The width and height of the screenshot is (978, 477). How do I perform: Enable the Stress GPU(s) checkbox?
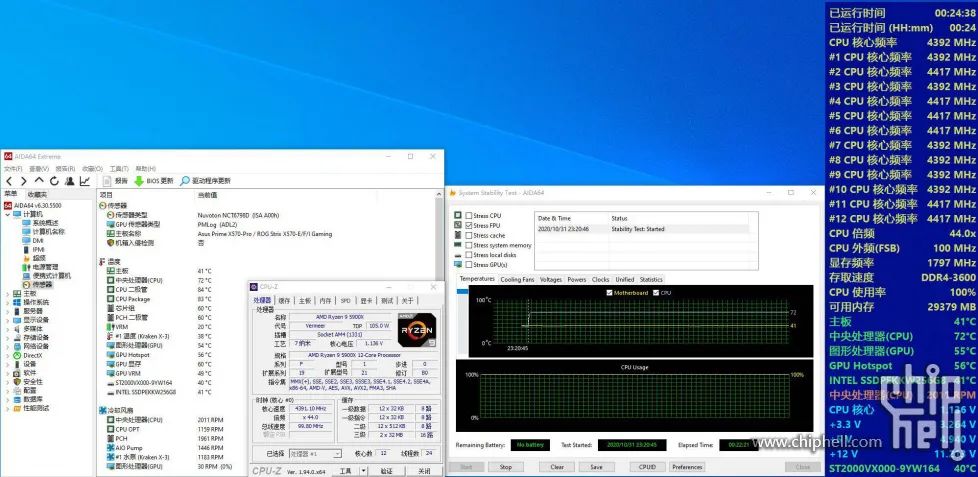click(468, 265)
